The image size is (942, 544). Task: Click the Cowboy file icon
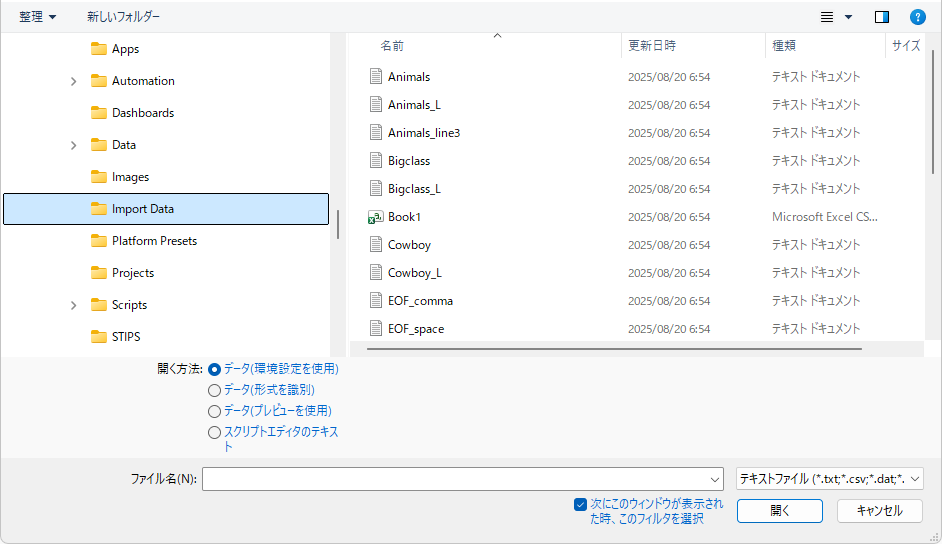coord(375,244)
